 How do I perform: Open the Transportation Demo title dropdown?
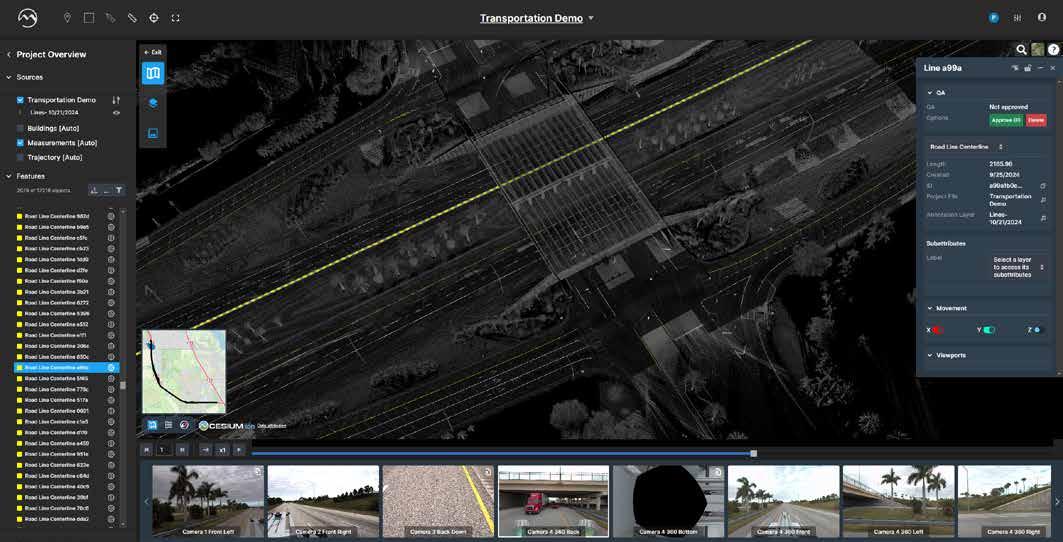click(x=590, y=18)
